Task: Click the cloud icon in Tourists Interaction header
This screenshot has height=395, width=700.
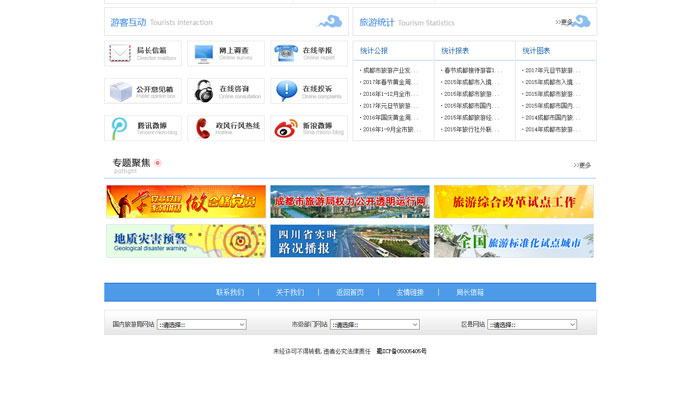Action: click(330, 21)
